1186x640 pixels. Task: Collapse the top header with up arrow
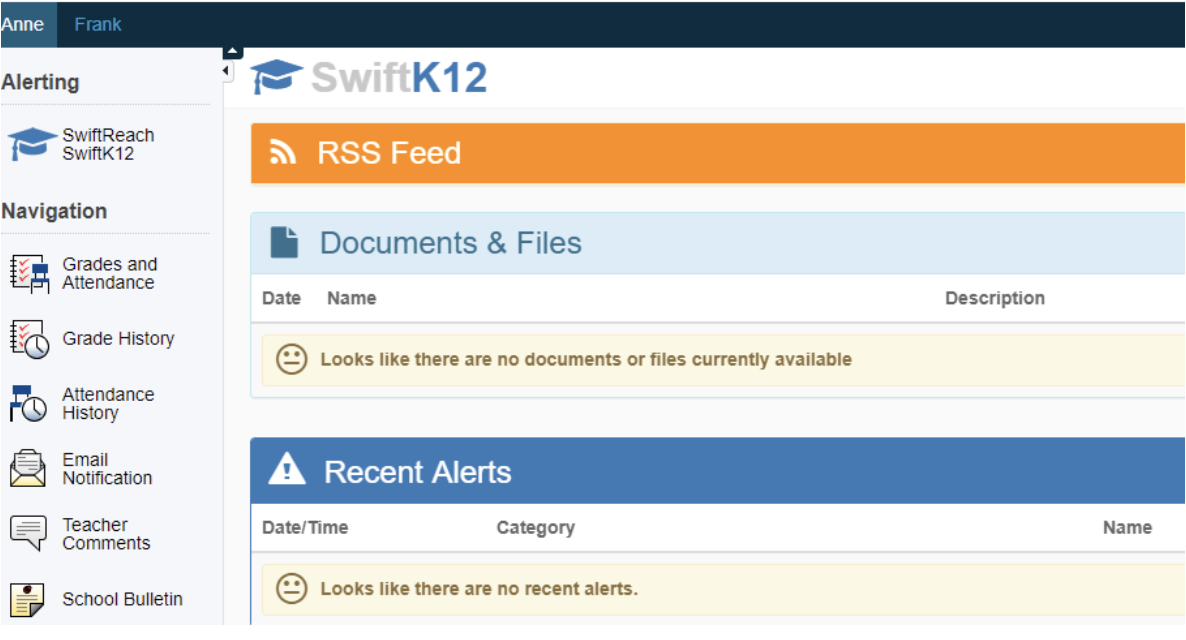point(232,52)
